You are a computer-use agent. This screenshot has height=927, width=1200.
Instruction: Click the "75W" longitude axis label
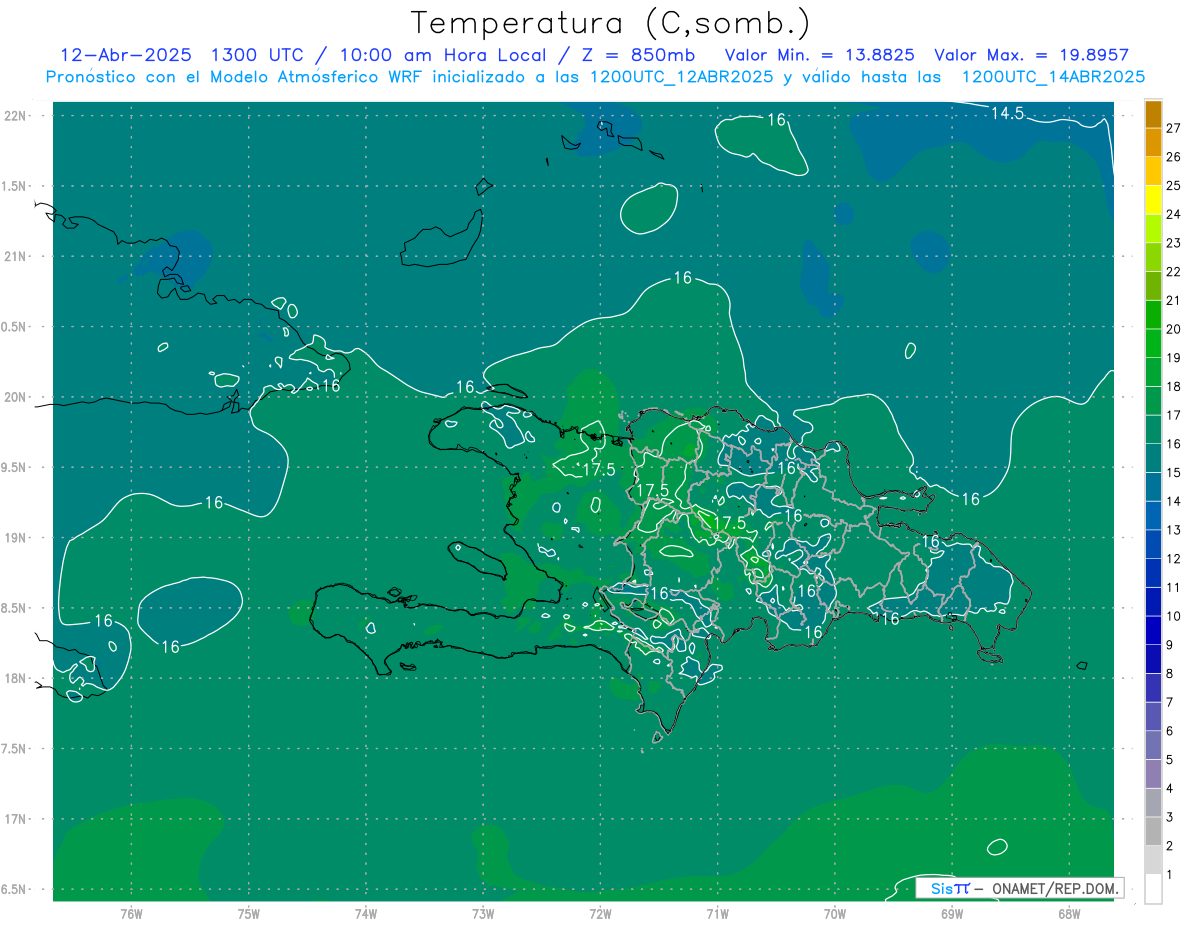(x=249, y=913)
